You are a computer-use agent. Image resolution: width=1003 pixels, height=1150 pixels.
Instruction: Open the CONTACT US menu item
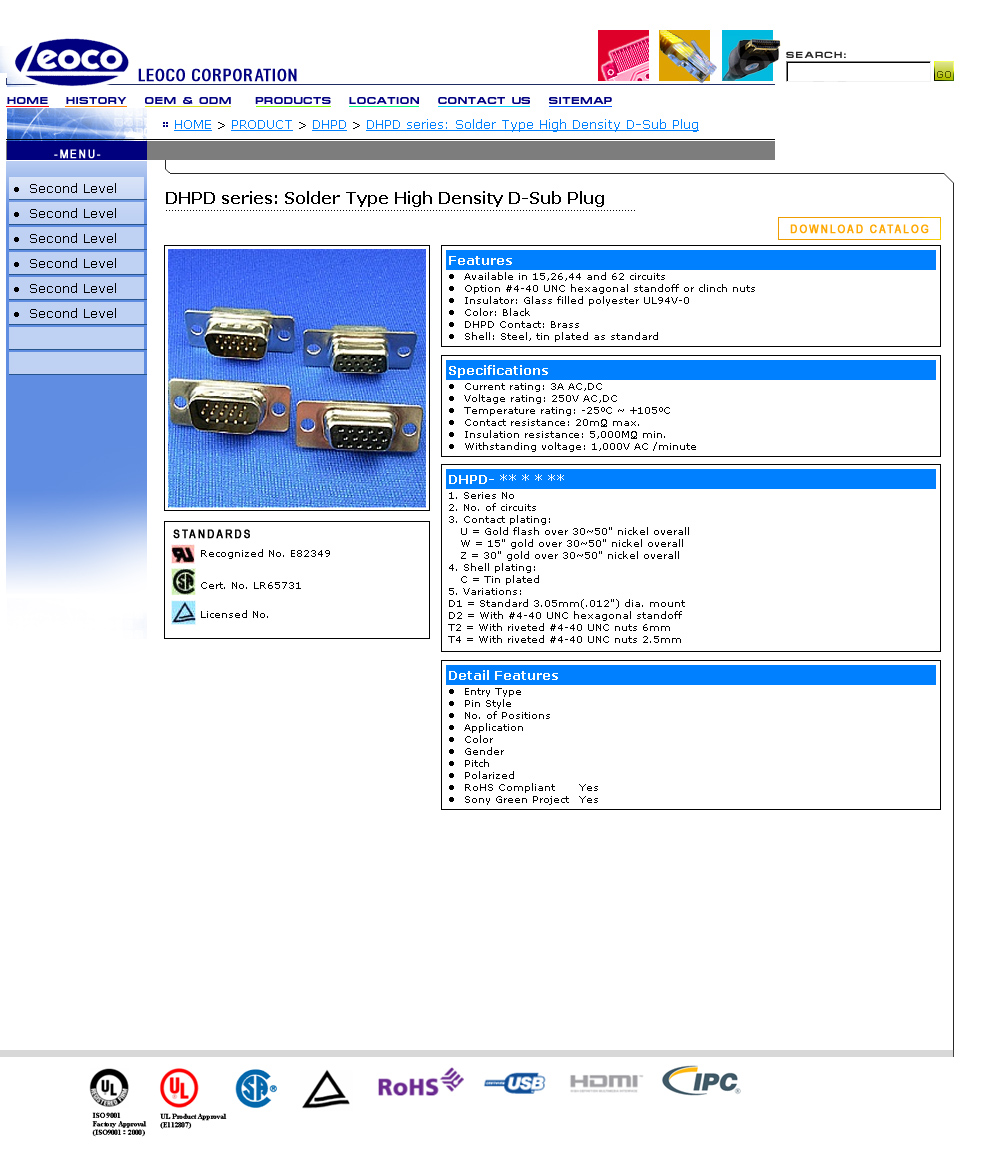pyautogui.click(x=484, y=100)
